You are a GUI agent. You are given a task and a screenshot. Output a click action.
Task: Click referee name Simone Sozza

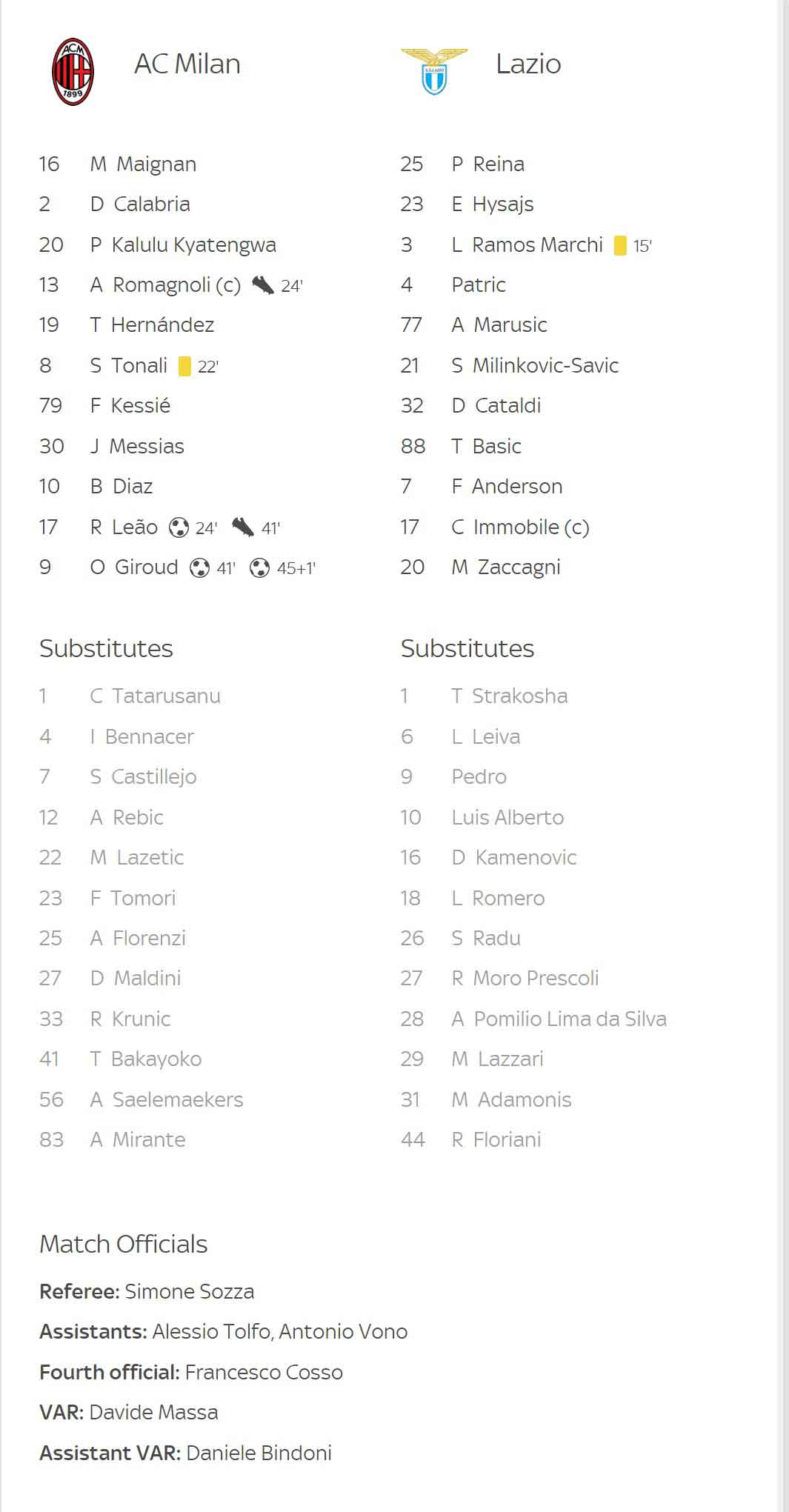pyautogui.click(x=189, y=1291)
